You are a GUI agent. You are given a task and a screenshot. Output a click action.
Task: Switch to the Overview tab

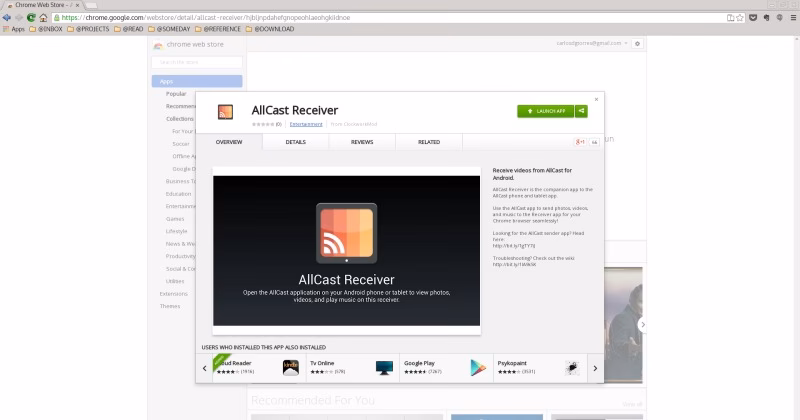click(229, 142)
